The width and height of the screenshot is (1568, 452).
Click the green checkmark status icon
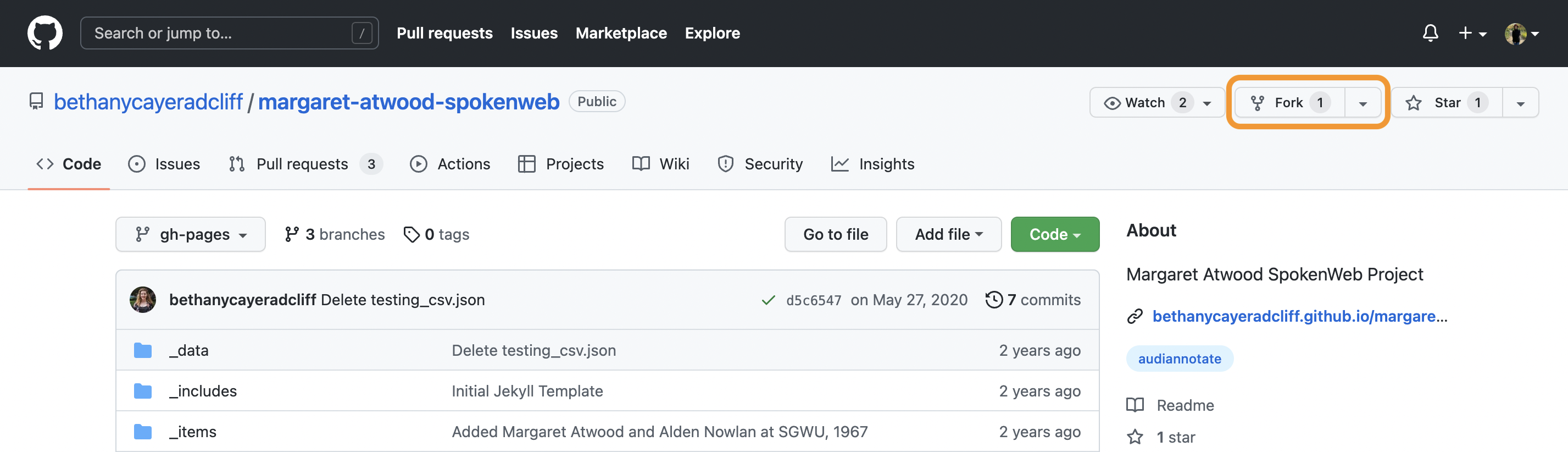(x=768, y=300)
